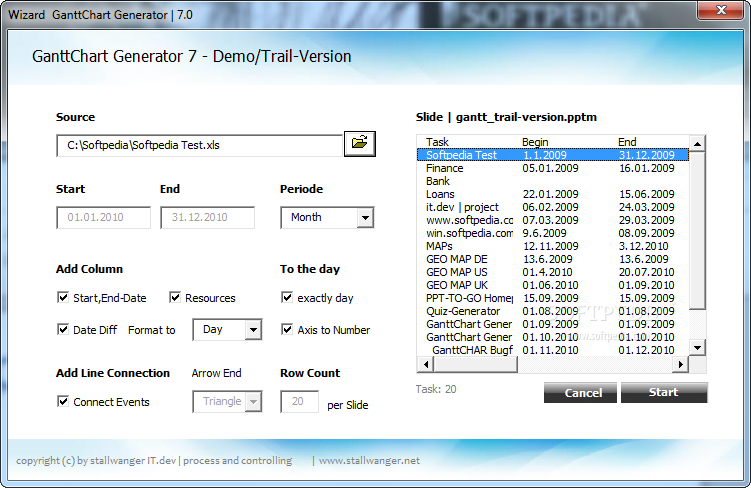Click the www.stallwanger.net footer link

point(369,461)
